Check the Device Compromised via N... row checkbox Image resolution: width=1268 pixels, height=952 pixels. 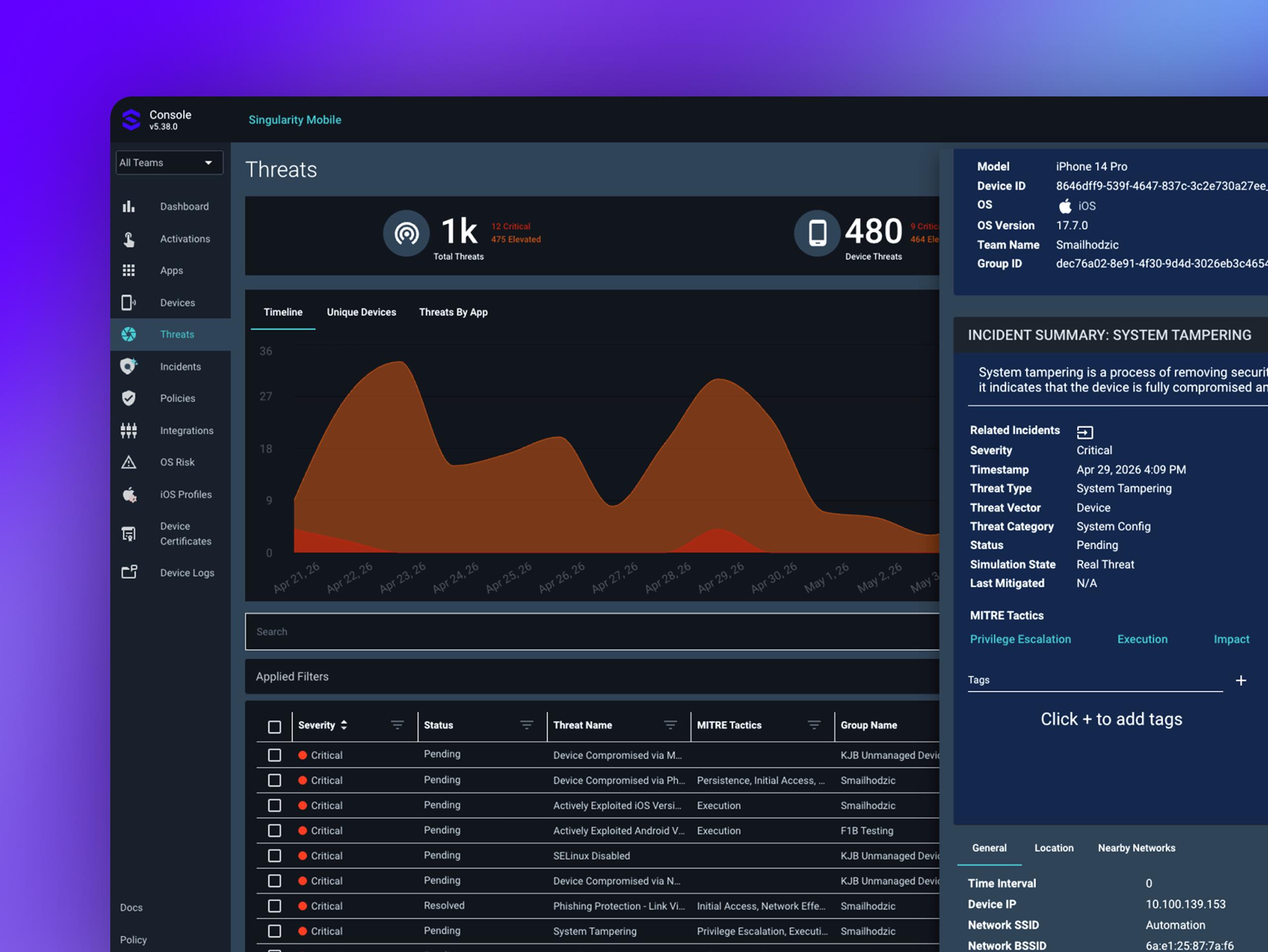(274, 880)
